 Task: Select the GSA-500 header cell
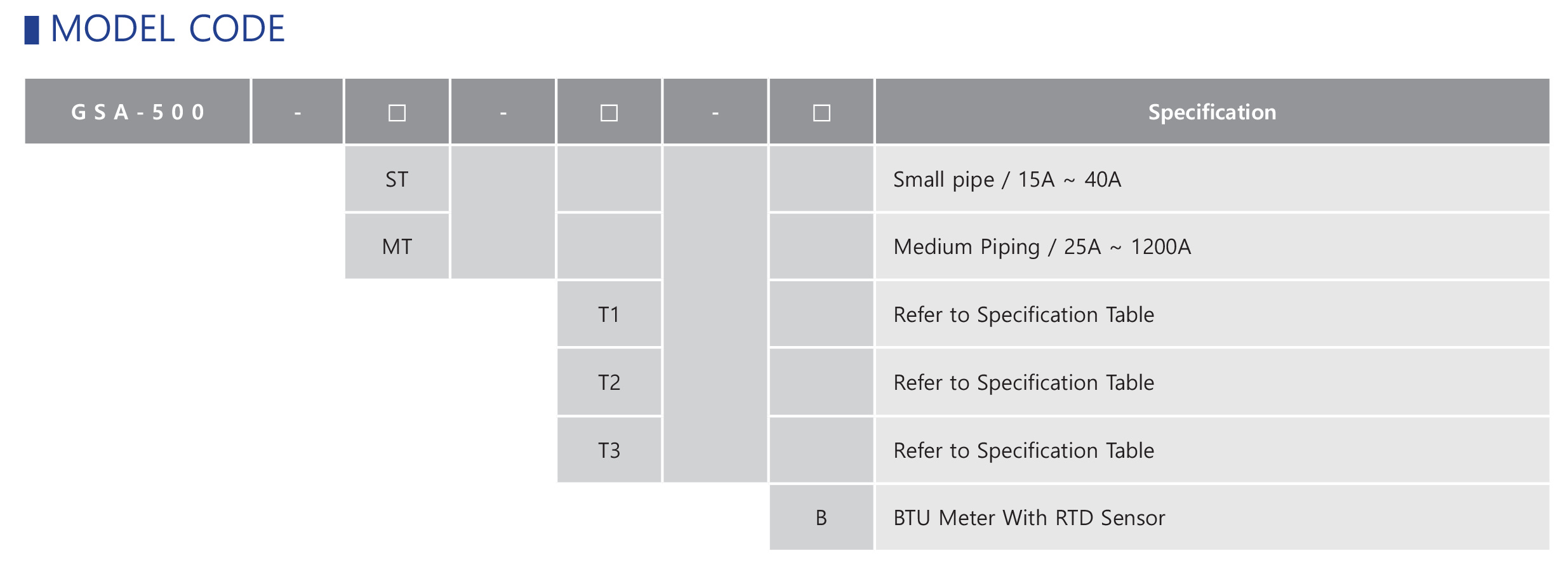point(137,112)
